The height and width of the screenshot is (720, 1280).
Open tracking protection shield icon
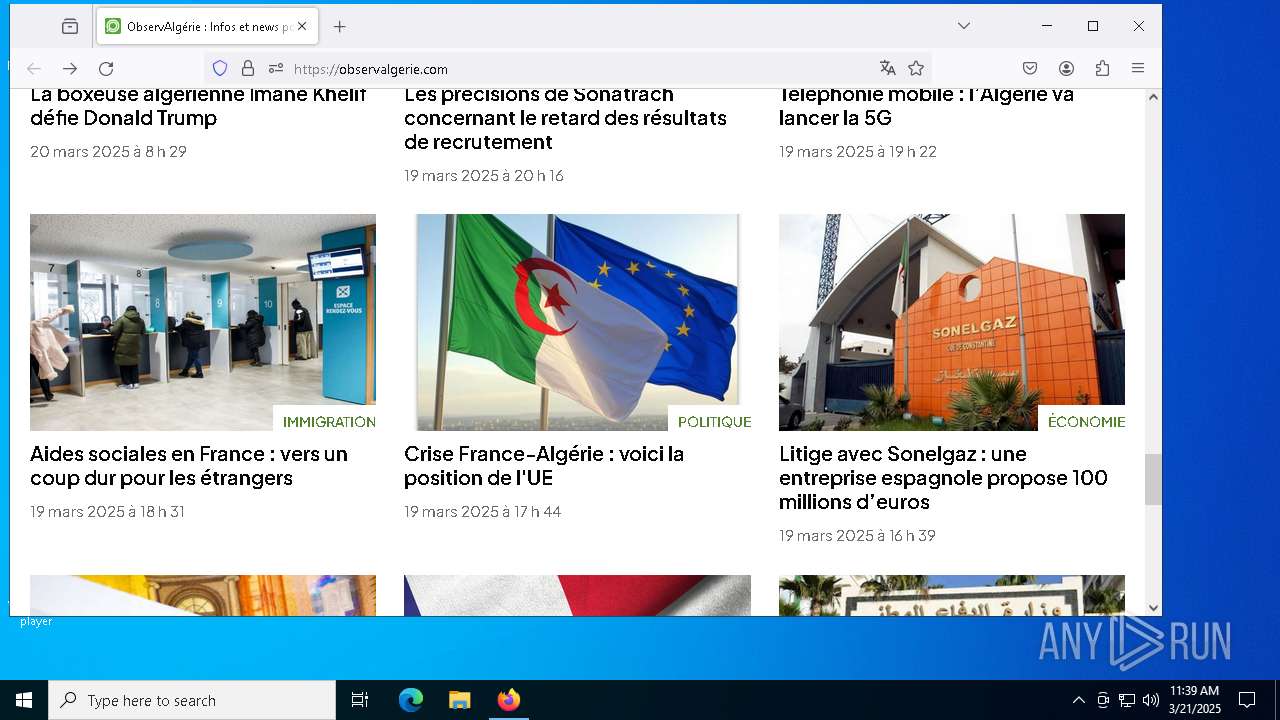point(220,69)
